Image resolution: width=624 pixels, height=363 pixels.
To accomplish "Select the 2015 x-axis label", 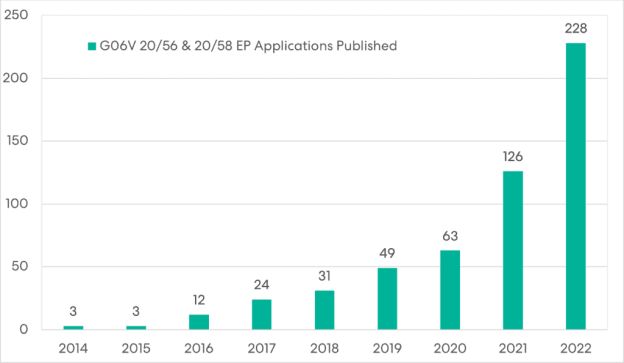I will (136, 348).
